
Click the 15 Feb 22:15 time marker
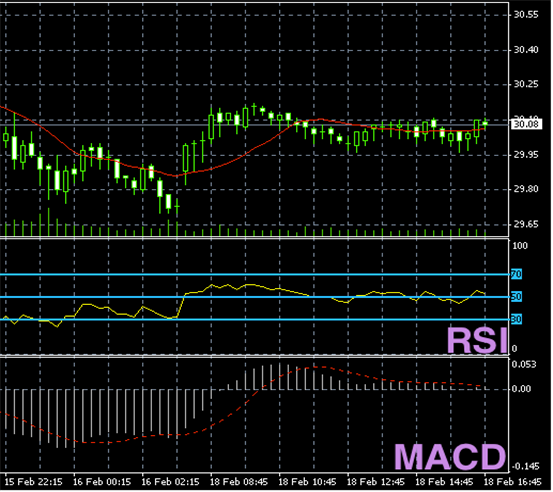pyautogui.click(x=34, y=482)
